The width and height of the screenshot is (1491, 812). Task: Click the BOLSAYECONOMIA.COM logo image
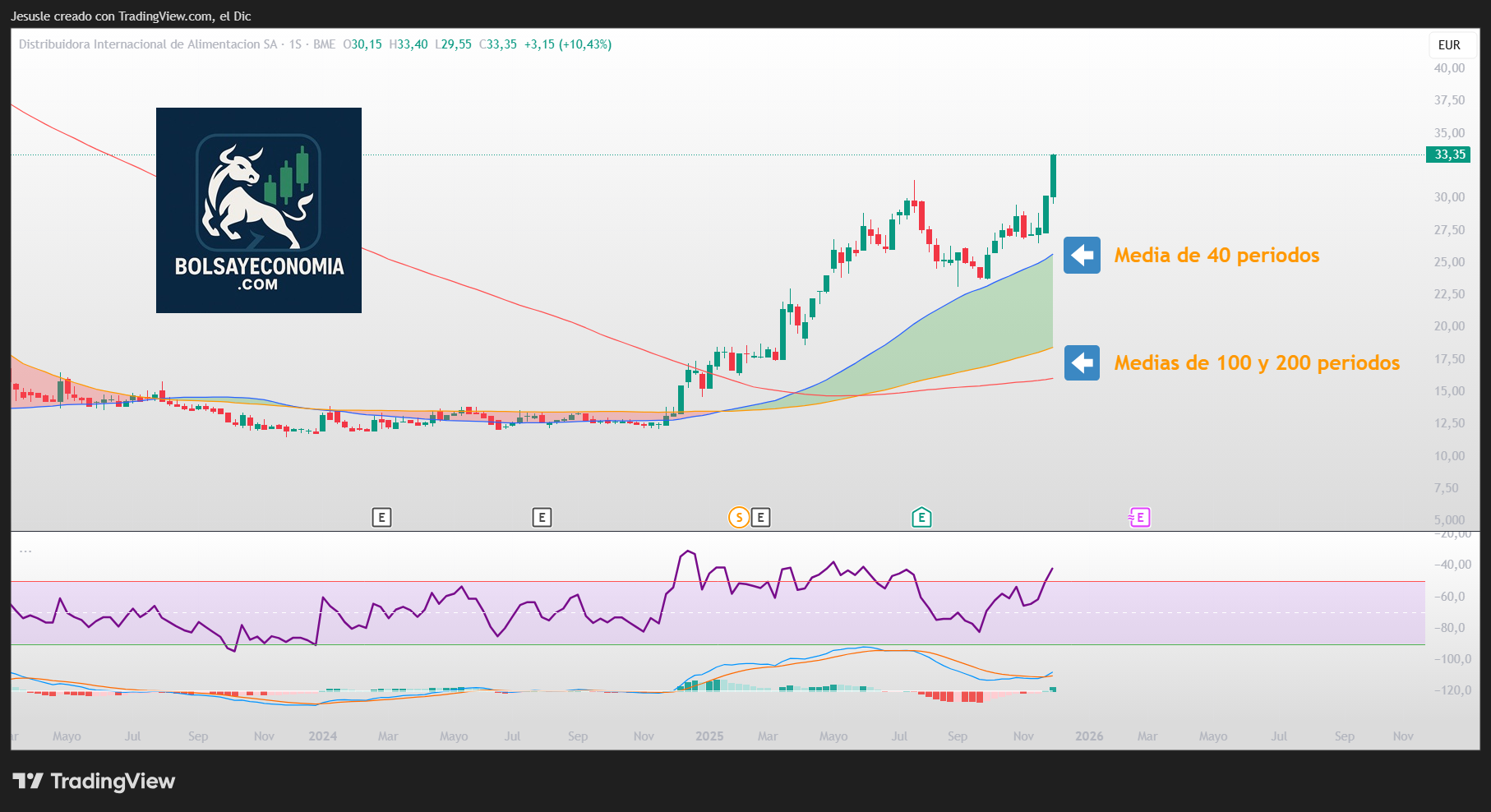click(259, 210)
